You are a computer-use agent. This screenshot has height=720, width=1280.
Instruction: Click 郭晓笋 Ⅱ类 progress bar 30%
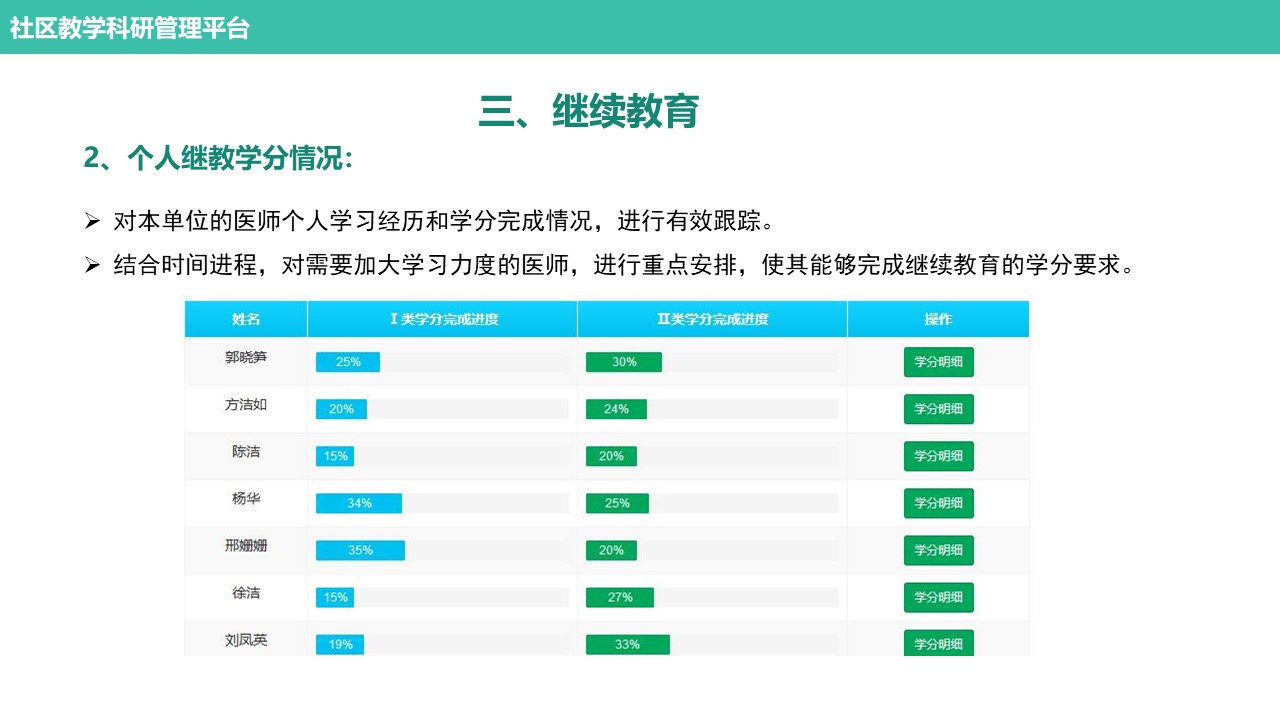coord(624,362)
